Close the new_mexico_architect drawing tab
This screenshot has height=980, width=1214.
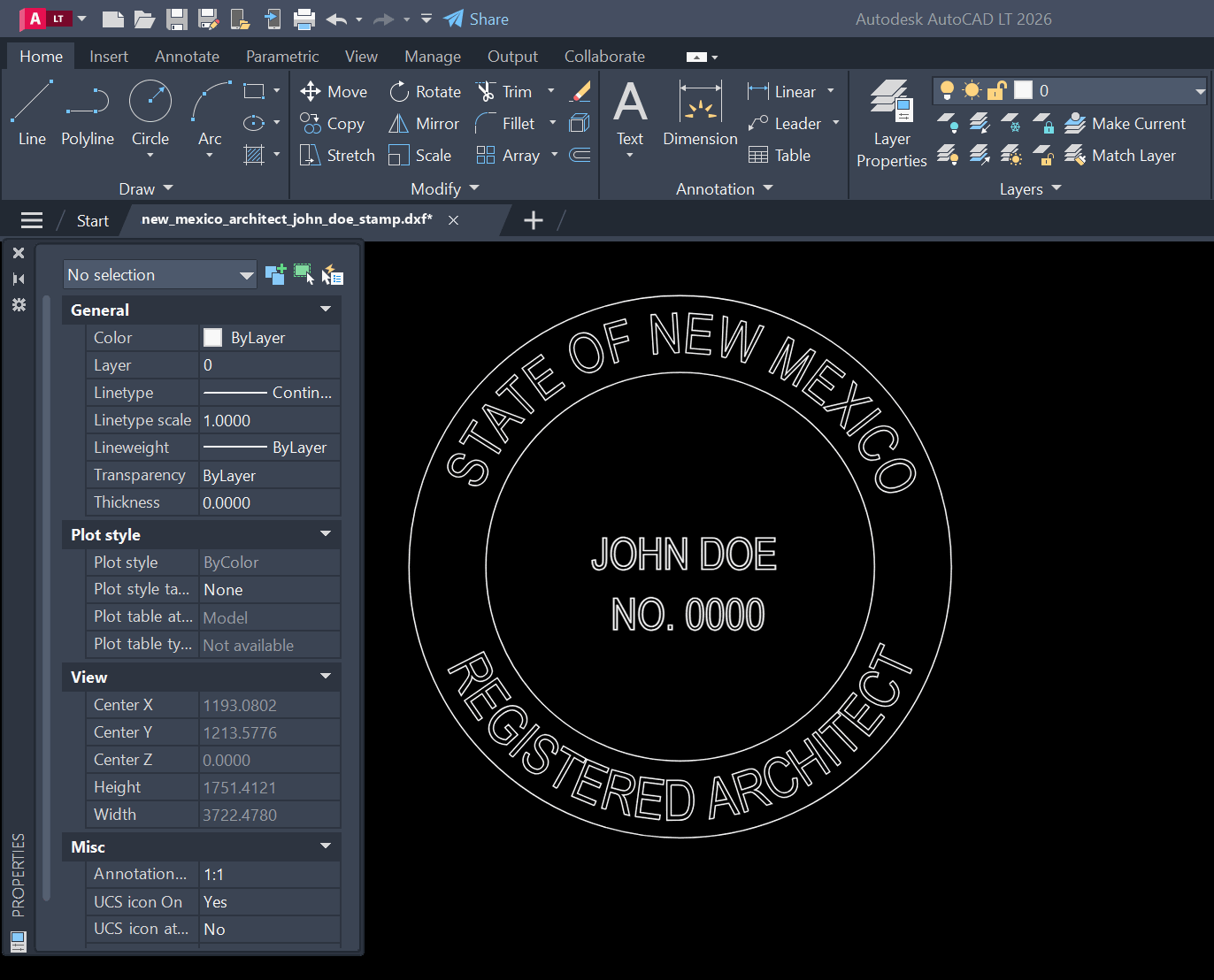453,220
